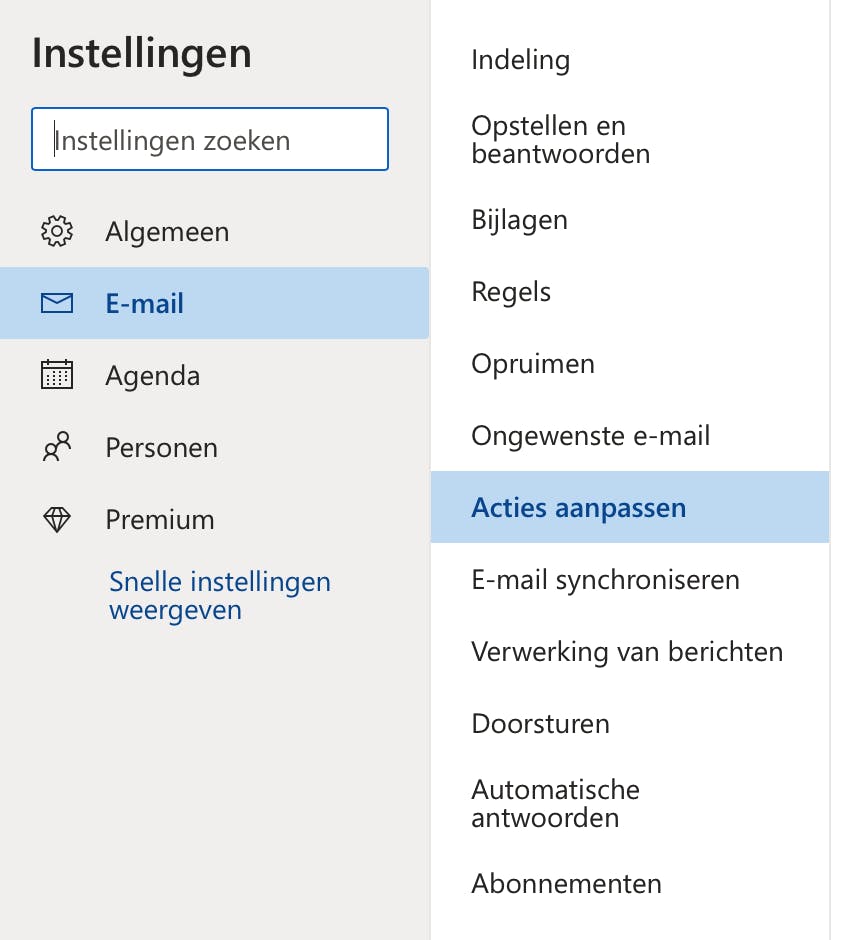Open the Abonnementen section
Image resolution: width=844 pixels, height=940 pixels.
pos(566,883)
